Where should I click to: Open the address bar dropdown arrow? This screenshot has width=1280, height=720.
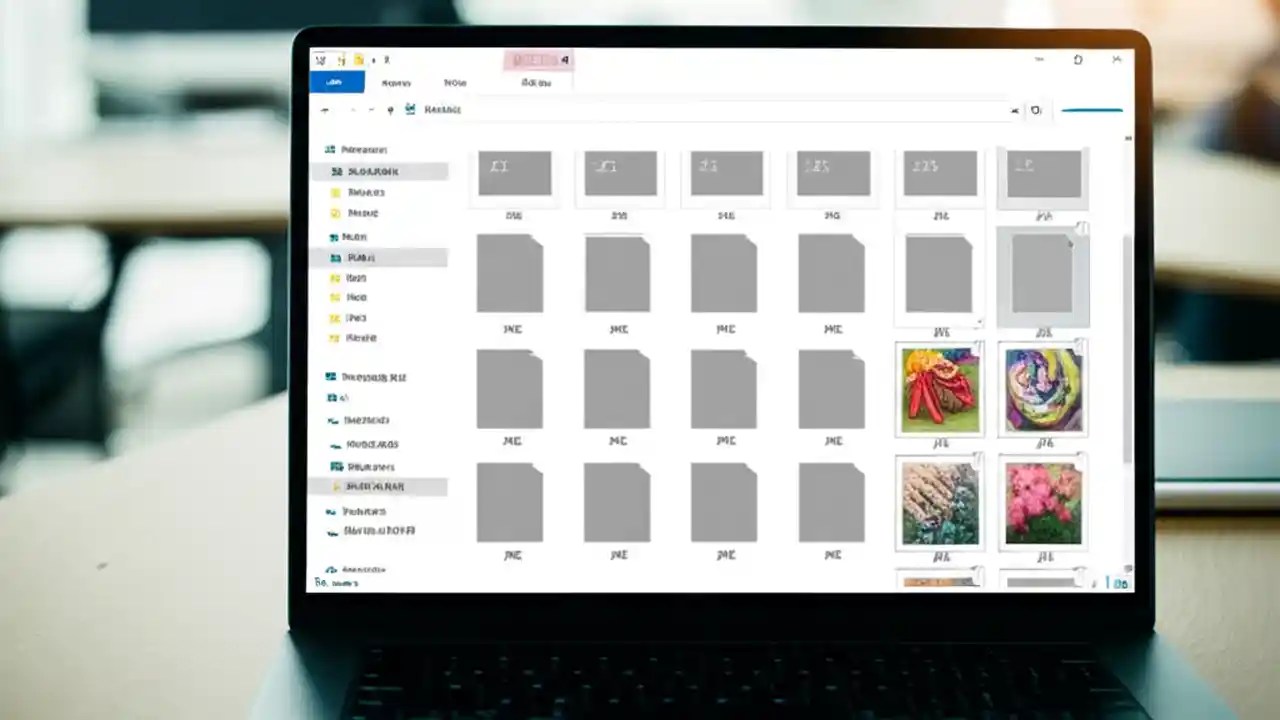[1014, 110]
